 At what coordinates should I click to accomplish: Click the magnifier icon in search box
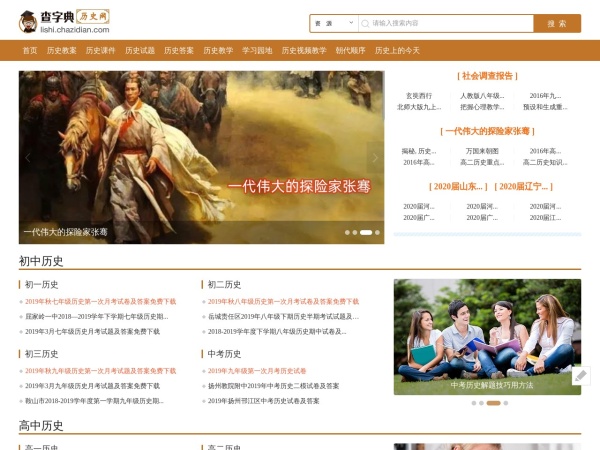tap(365, 23)
